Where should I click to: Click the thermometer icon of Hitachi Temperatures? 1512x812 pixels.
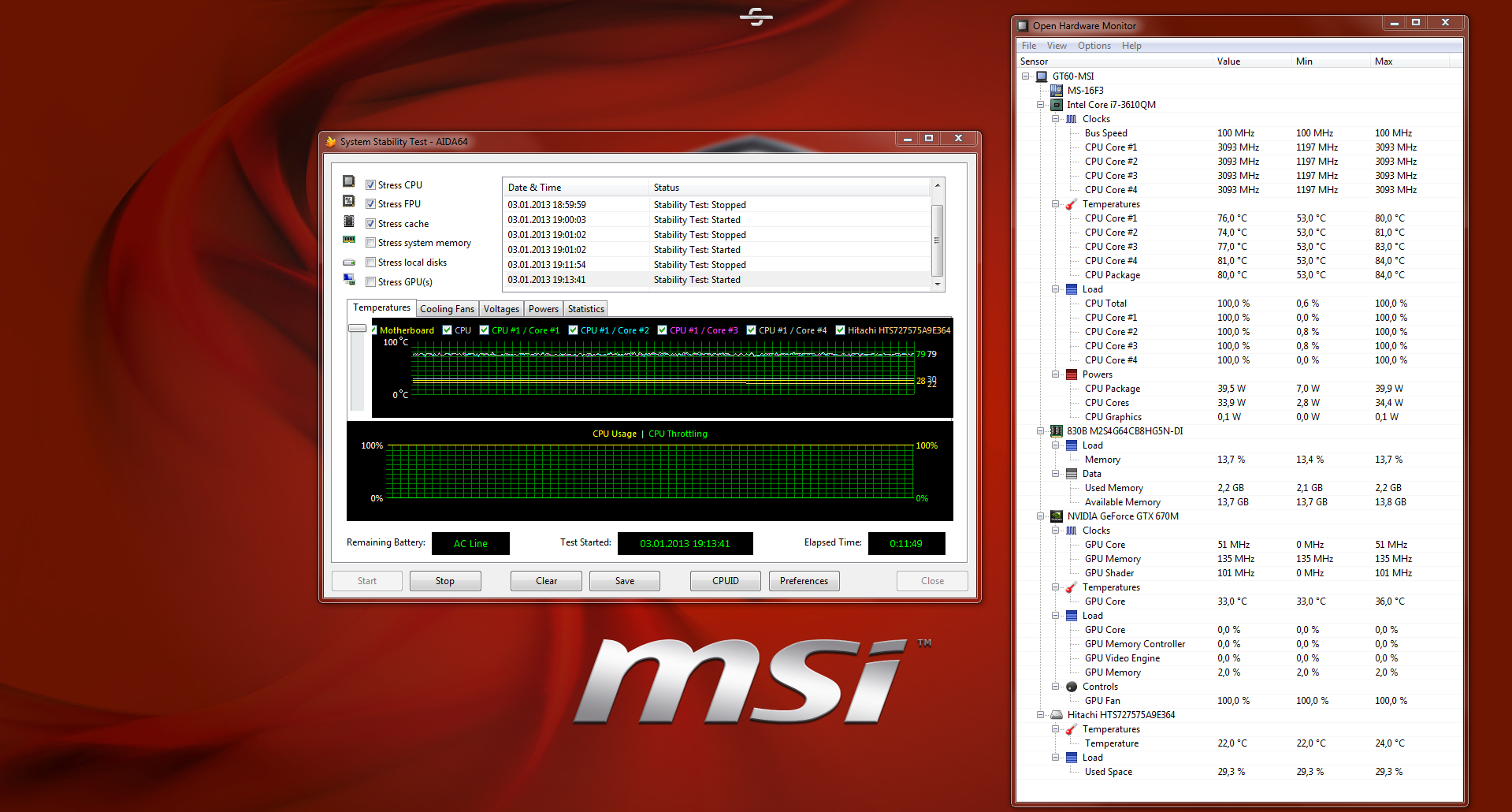[1072, 729]
